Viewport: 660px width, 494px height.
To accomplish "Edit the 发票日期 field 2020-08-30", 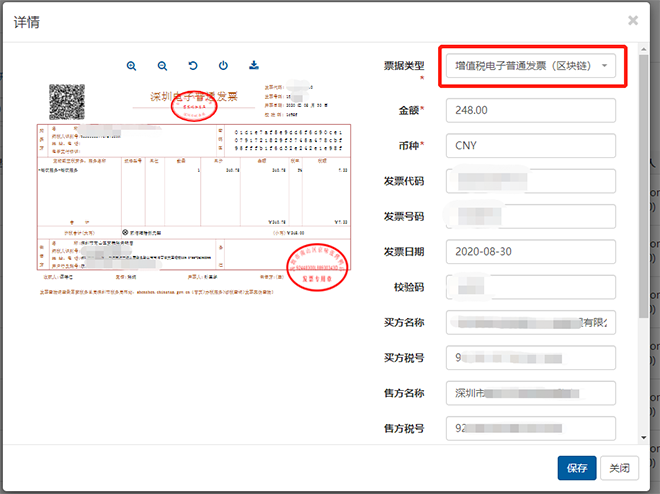I will coord(531,252).
